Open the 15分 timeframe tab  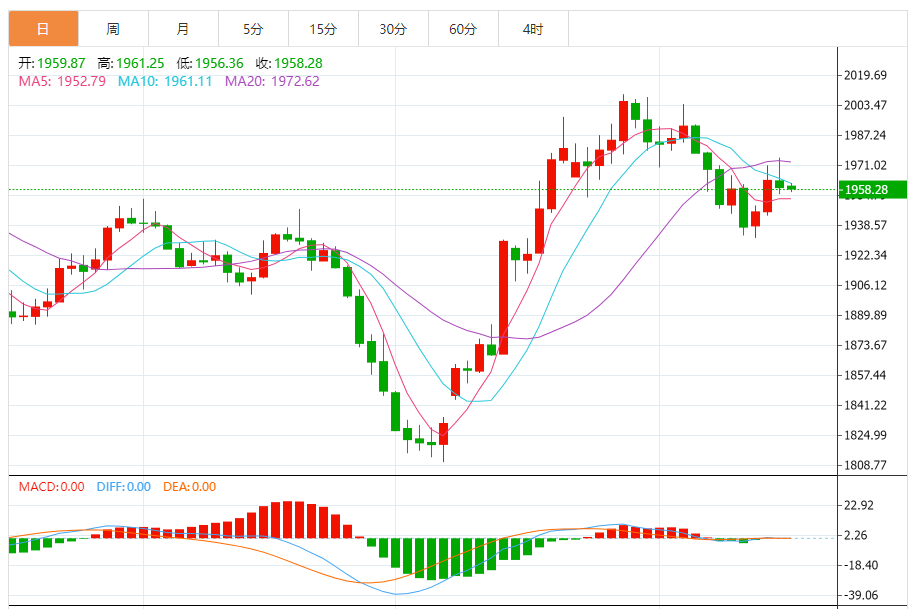pos(323,29)
